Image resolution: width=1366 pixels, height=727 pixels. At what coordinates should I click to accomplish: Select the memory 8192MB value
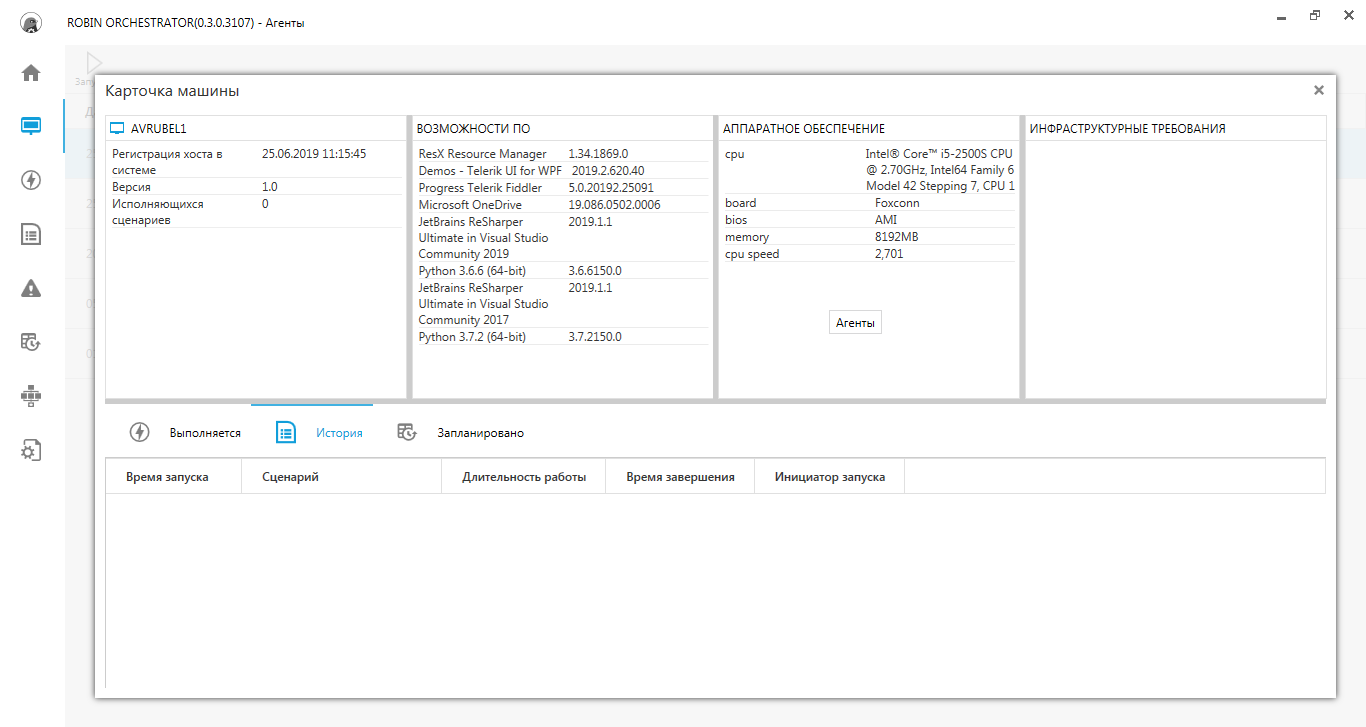click(896, 237)
